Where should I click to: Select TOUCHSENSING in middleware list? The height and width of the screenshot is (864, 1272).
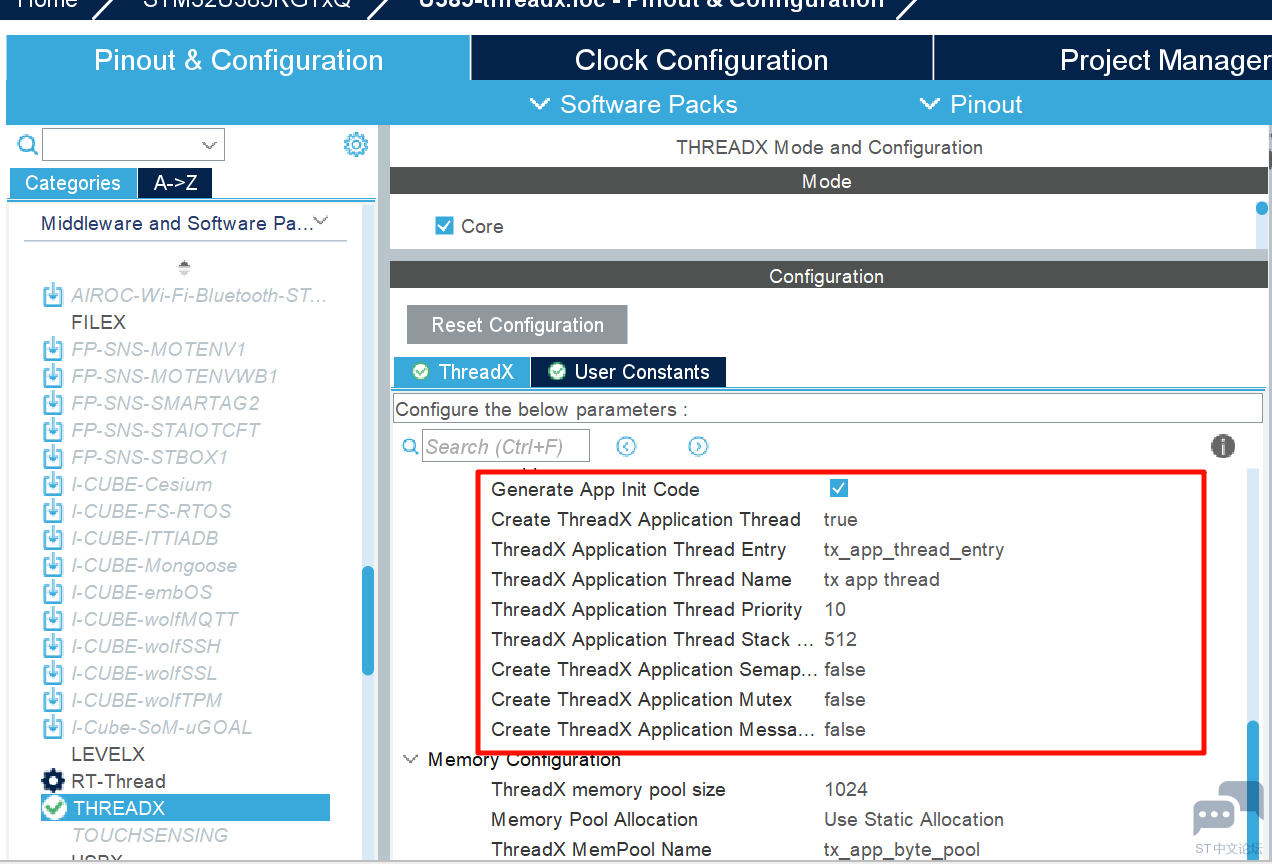pyautogui.click(x=150, y=835)
